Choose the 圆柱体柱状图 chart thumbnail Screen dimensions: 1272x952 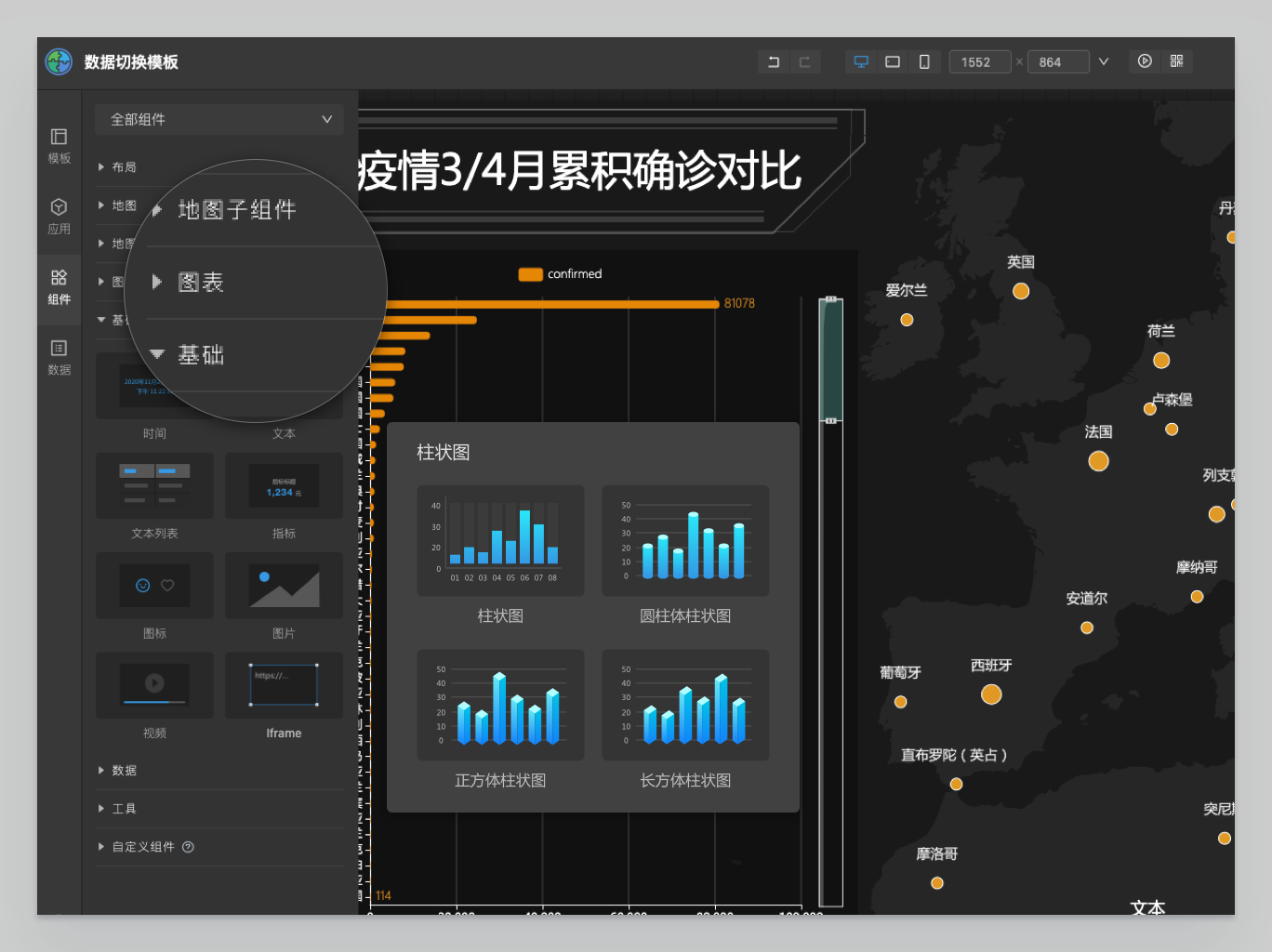click(x=685, y=541)
